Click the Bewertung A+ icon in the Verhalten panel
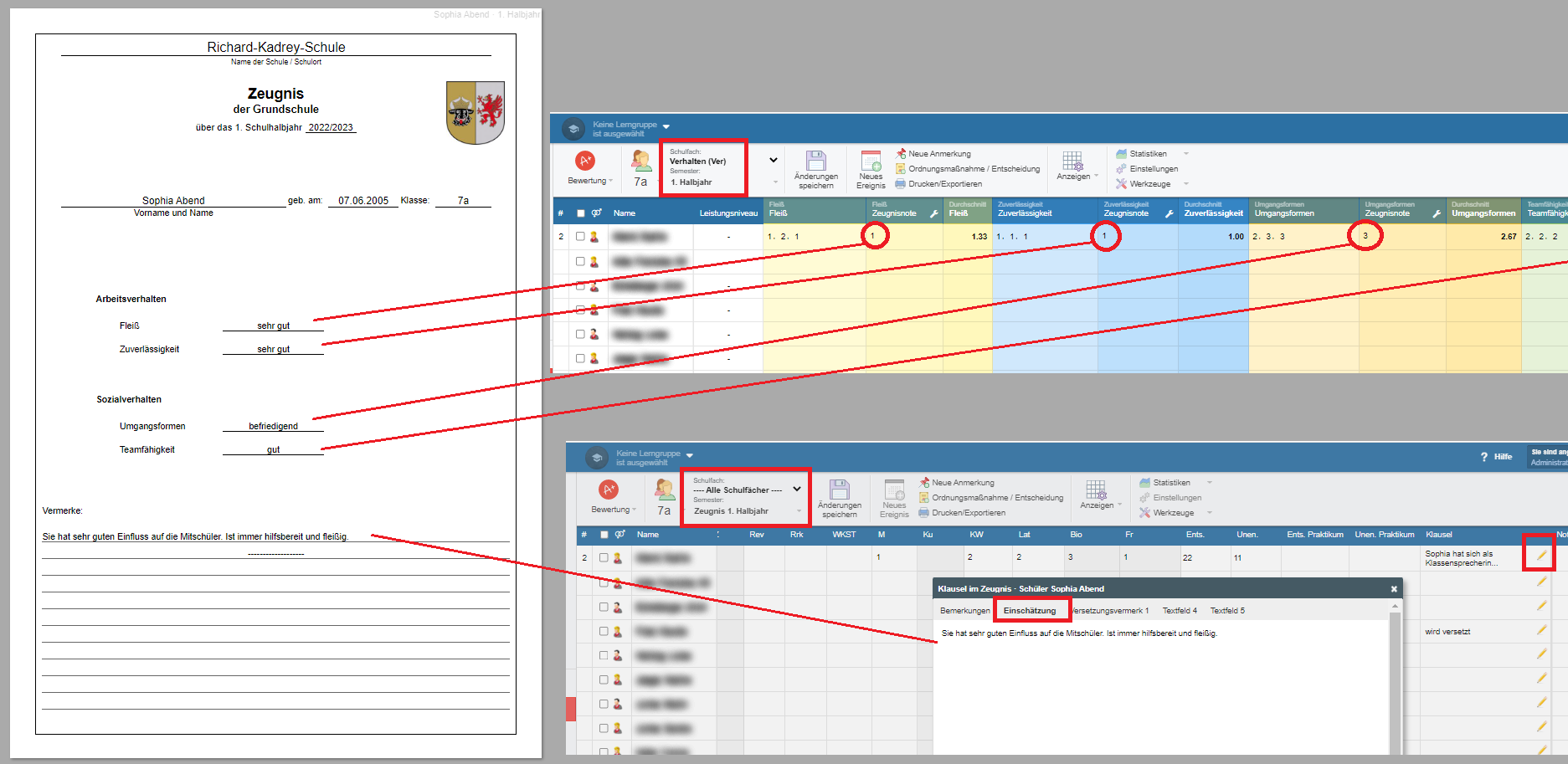Viewport: 1568px width, 764px height. [585, 161]
